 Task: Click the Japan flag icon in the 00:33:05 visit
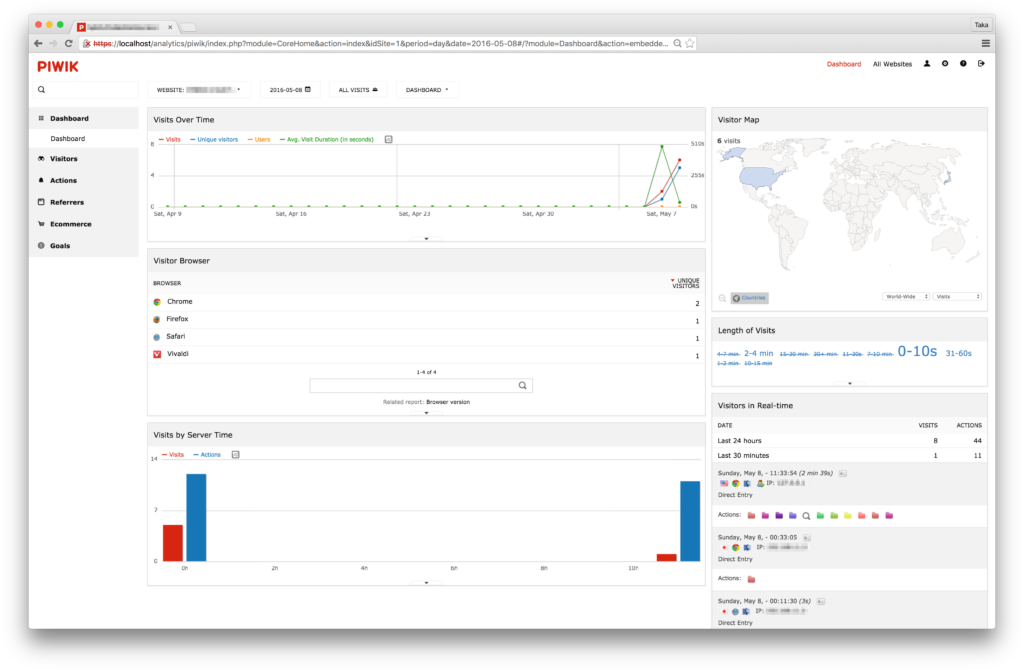724,547
